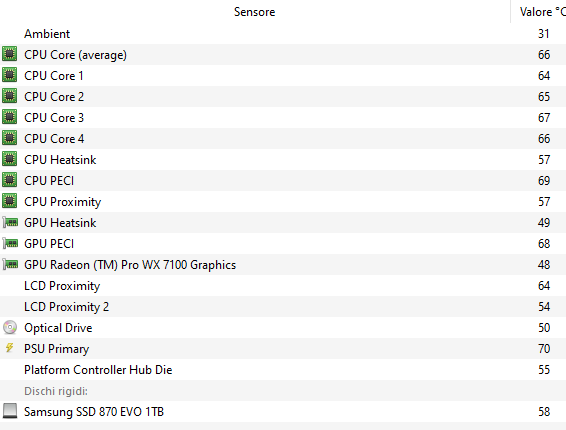Viewport: 566px width, 430px height.
Task: Click the chip icon beside CPU Core 1
Action: tap(9, 75)
